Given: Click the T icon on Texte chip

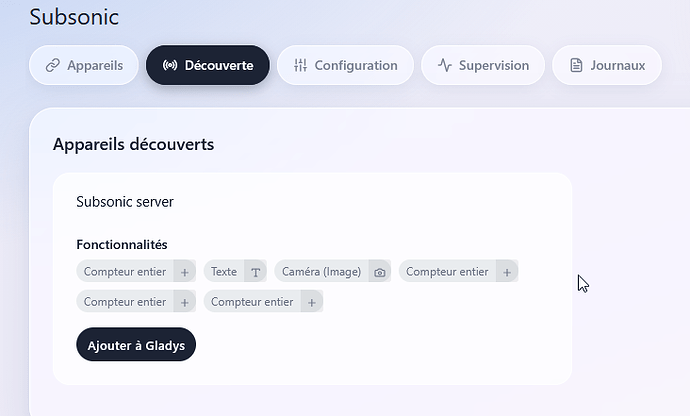Looking at the screenshot, I should click(x=256, y=272).
